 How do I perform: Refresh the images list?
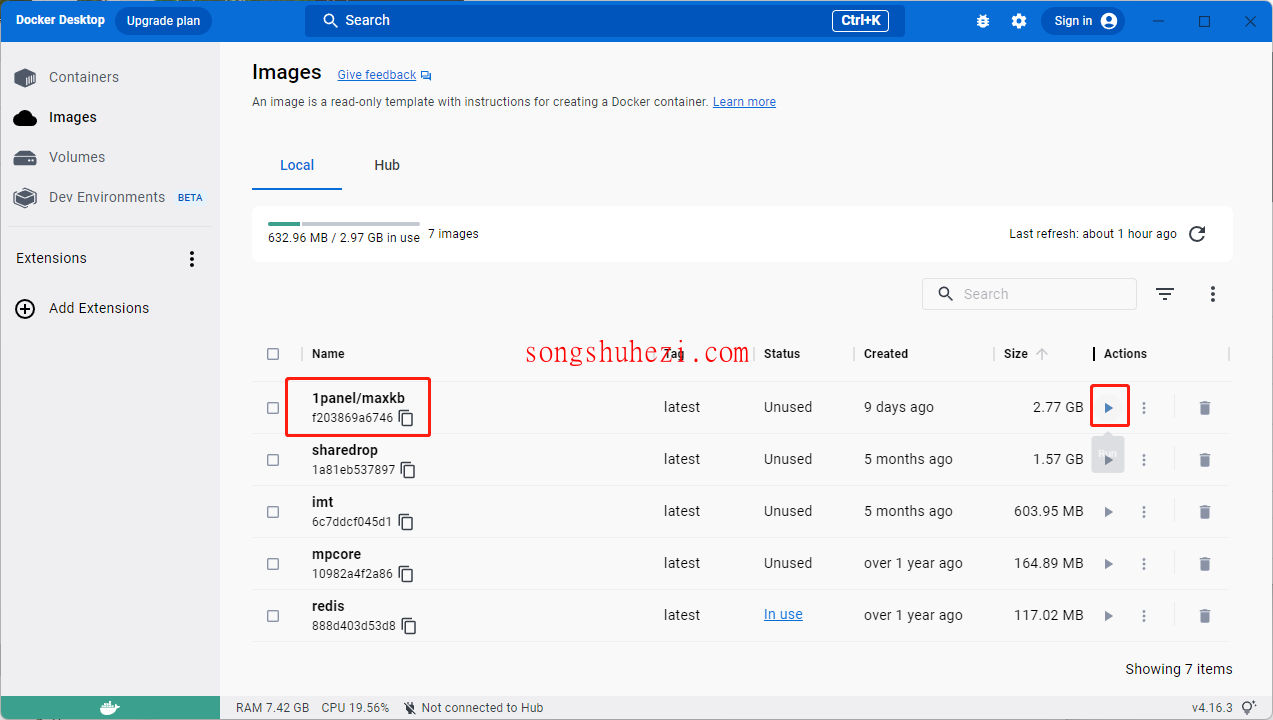pyautogui.click(x=1197, y=234)
